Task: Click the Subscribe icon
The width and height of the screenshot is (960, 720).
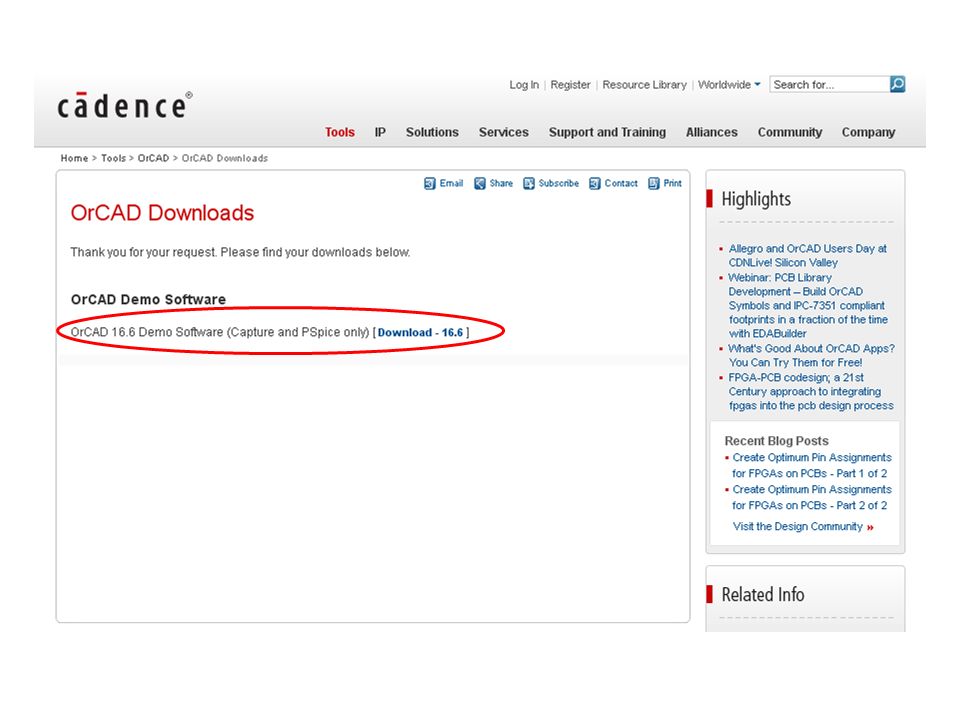Action: click(x=529, y=183)
